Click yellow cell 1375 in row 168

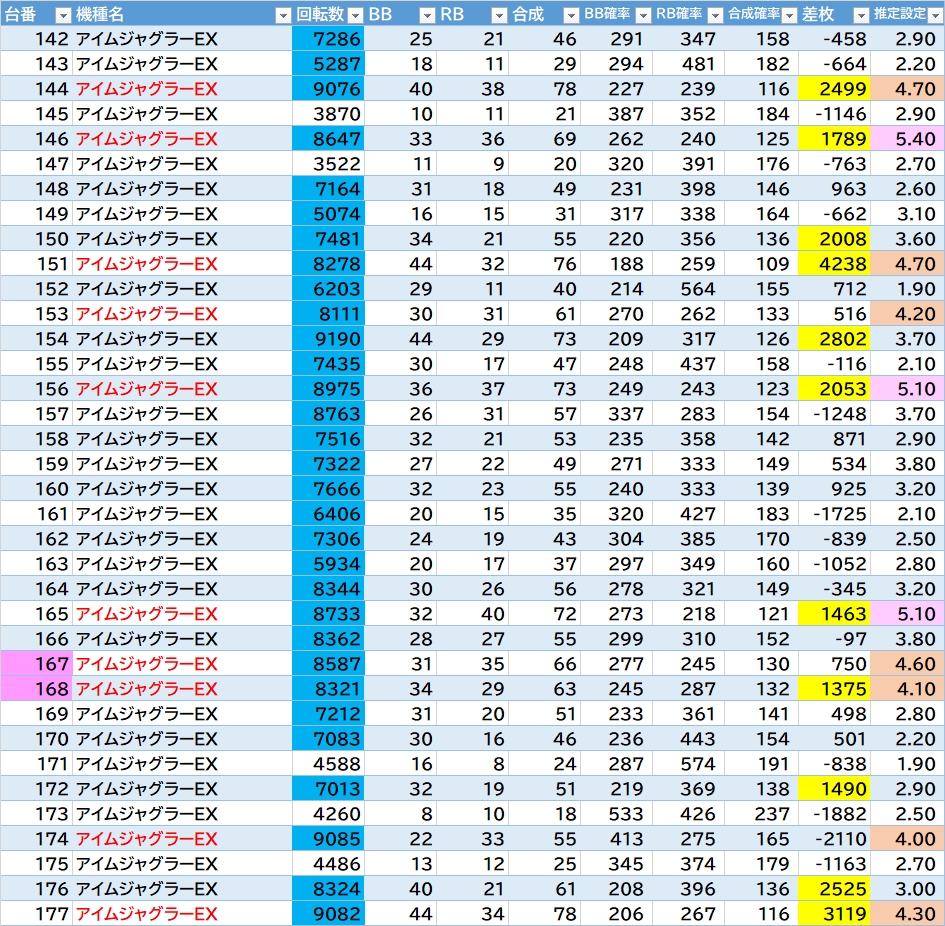pyautogui.click(x=834, y=689)
